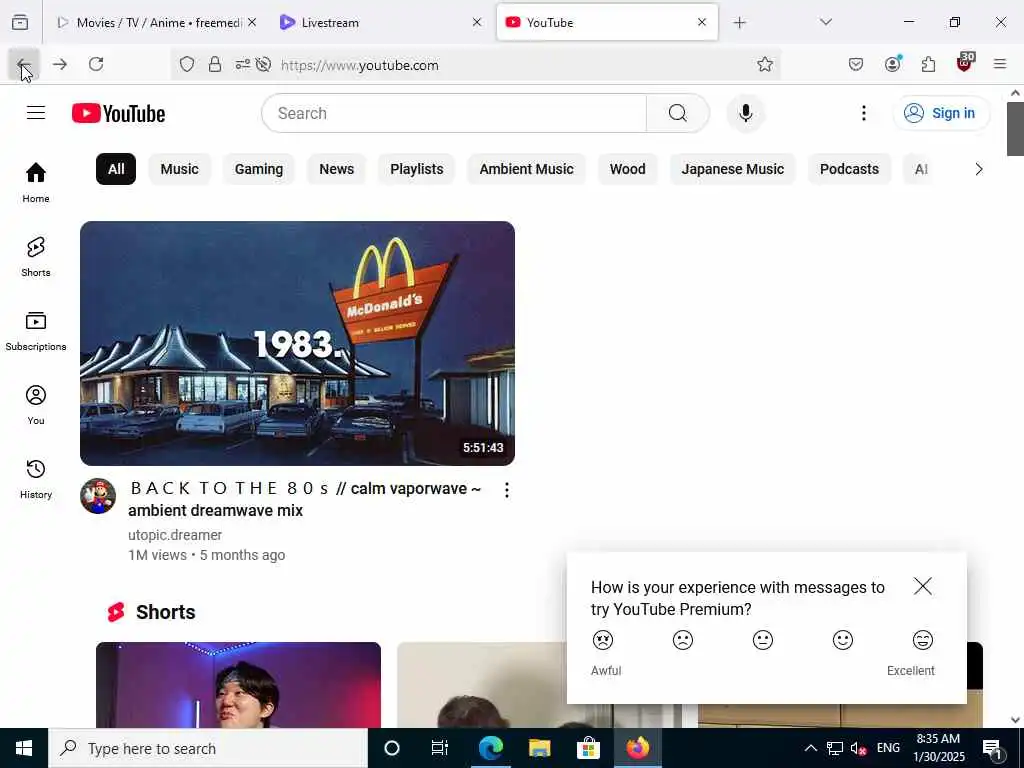
Task: Click the site padlock icon
Action: click(215, 64)
